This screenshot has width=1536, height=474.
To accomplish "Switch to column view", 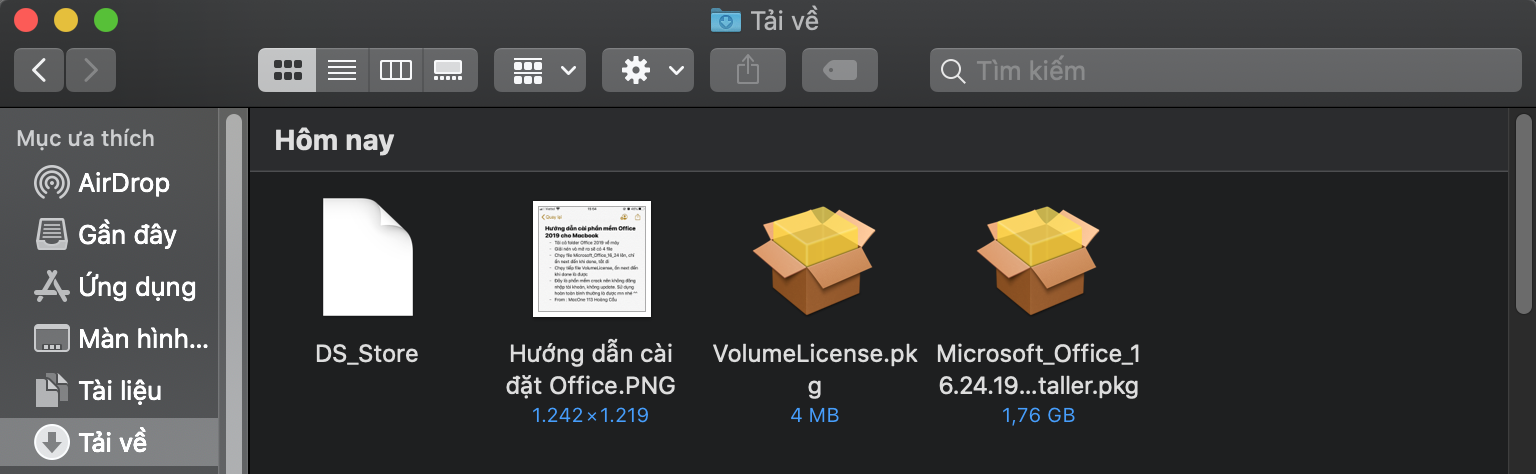I will (x=396, y=70).
